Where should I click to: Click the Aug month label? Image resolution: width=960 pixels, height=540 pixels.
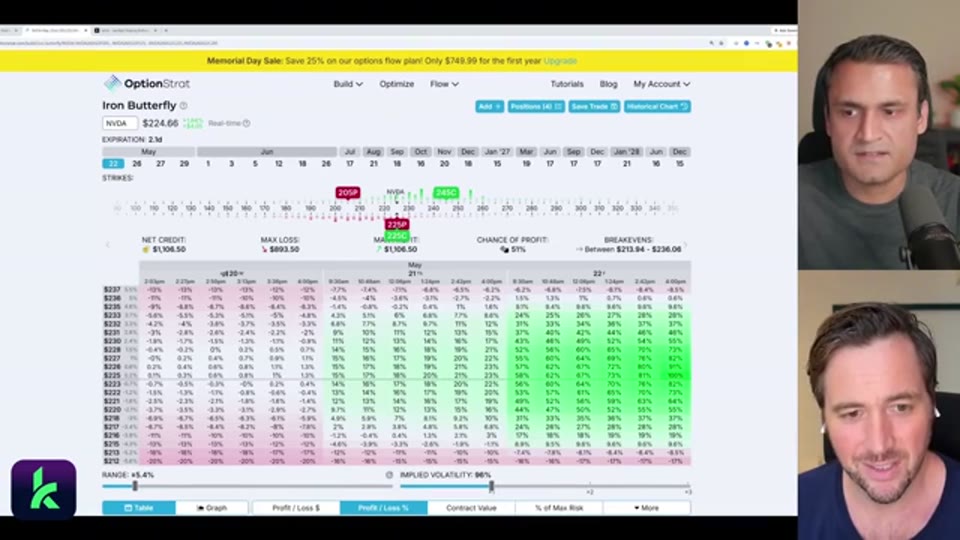tap(373, 151)
